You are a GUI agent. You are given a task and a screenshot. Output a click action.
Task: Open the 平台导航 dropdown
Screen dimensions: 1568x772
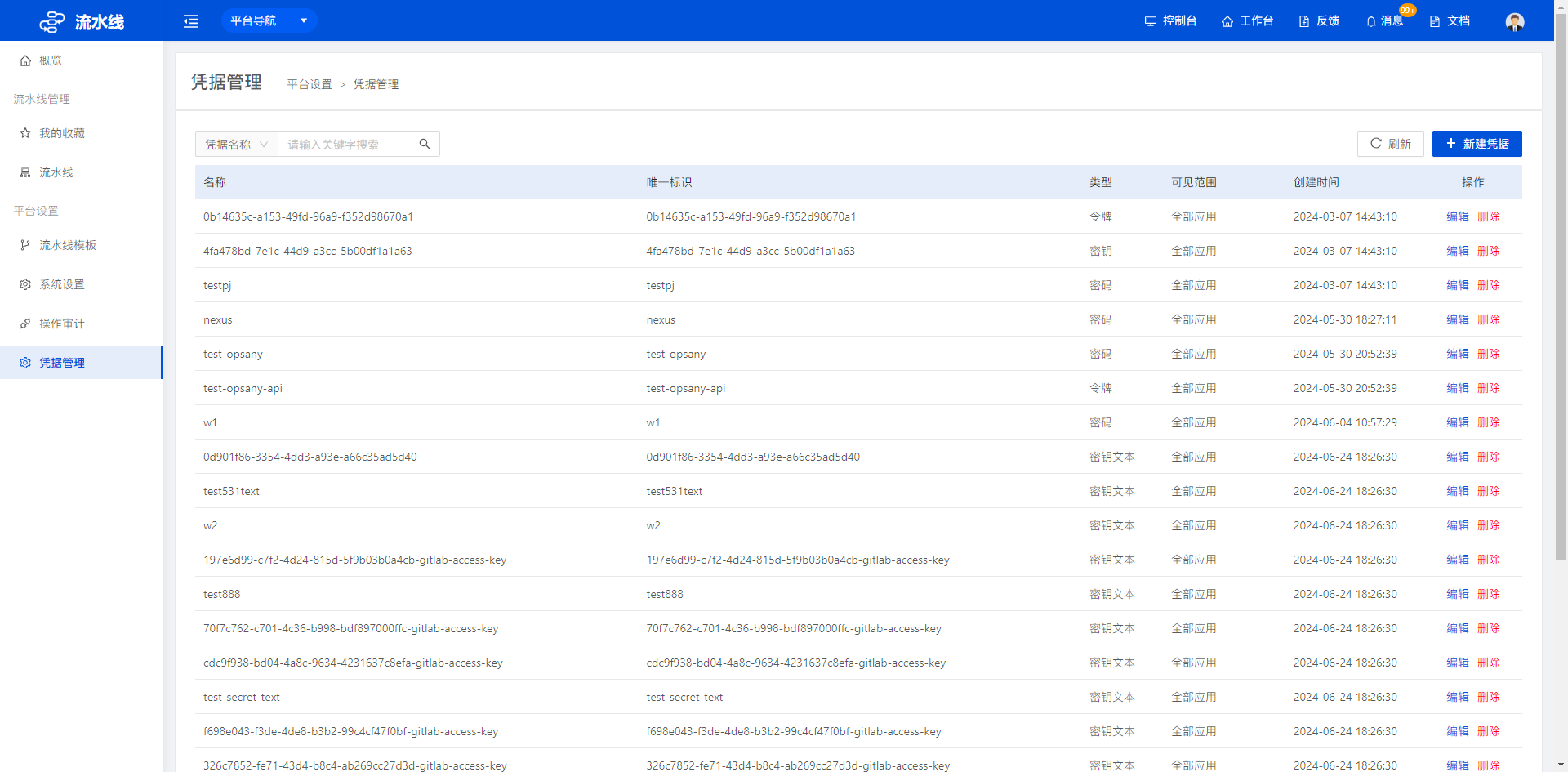269,20
